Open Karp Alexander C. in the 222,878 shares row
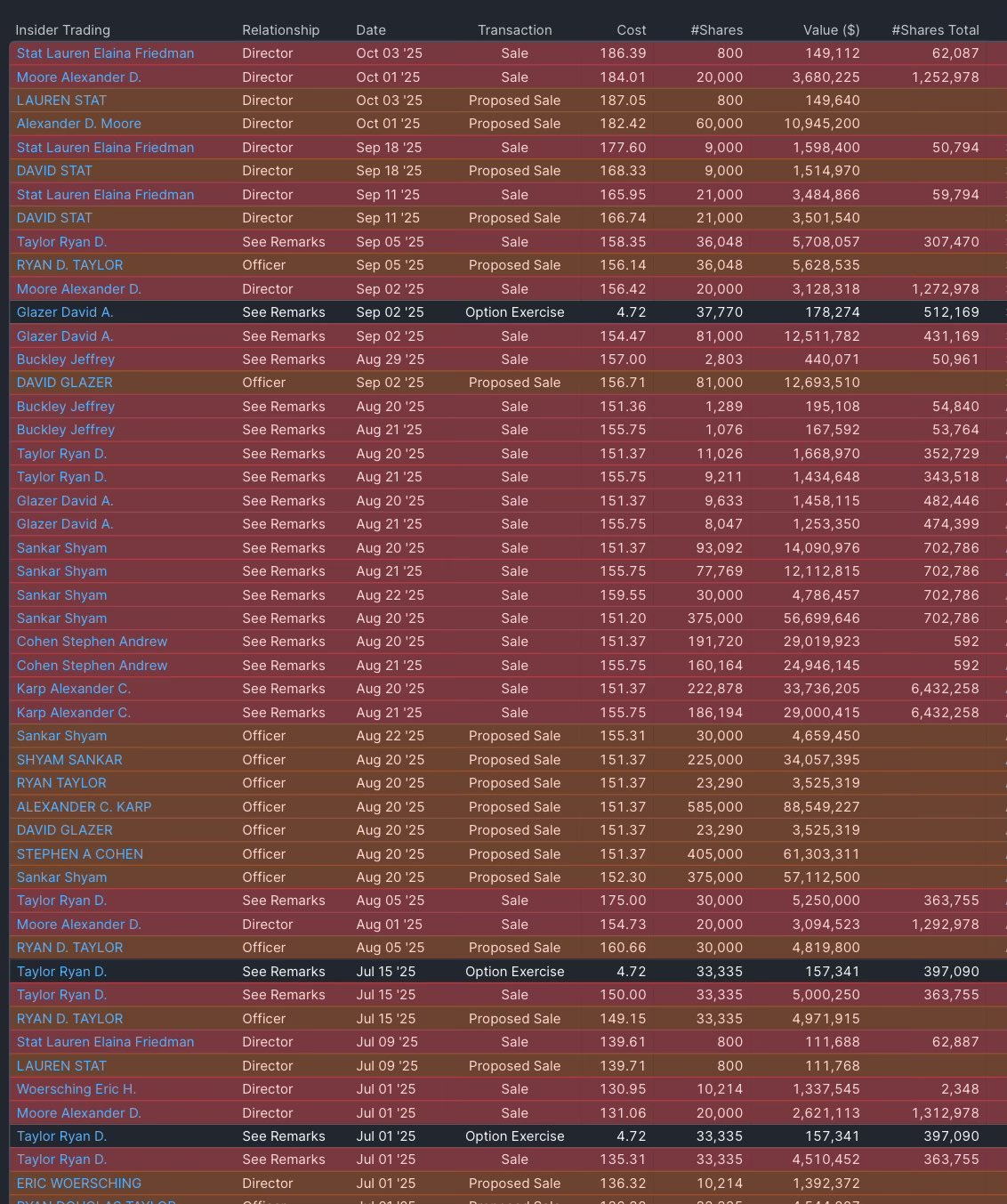The image size is (1007, 1204). (x=74, y=689)
